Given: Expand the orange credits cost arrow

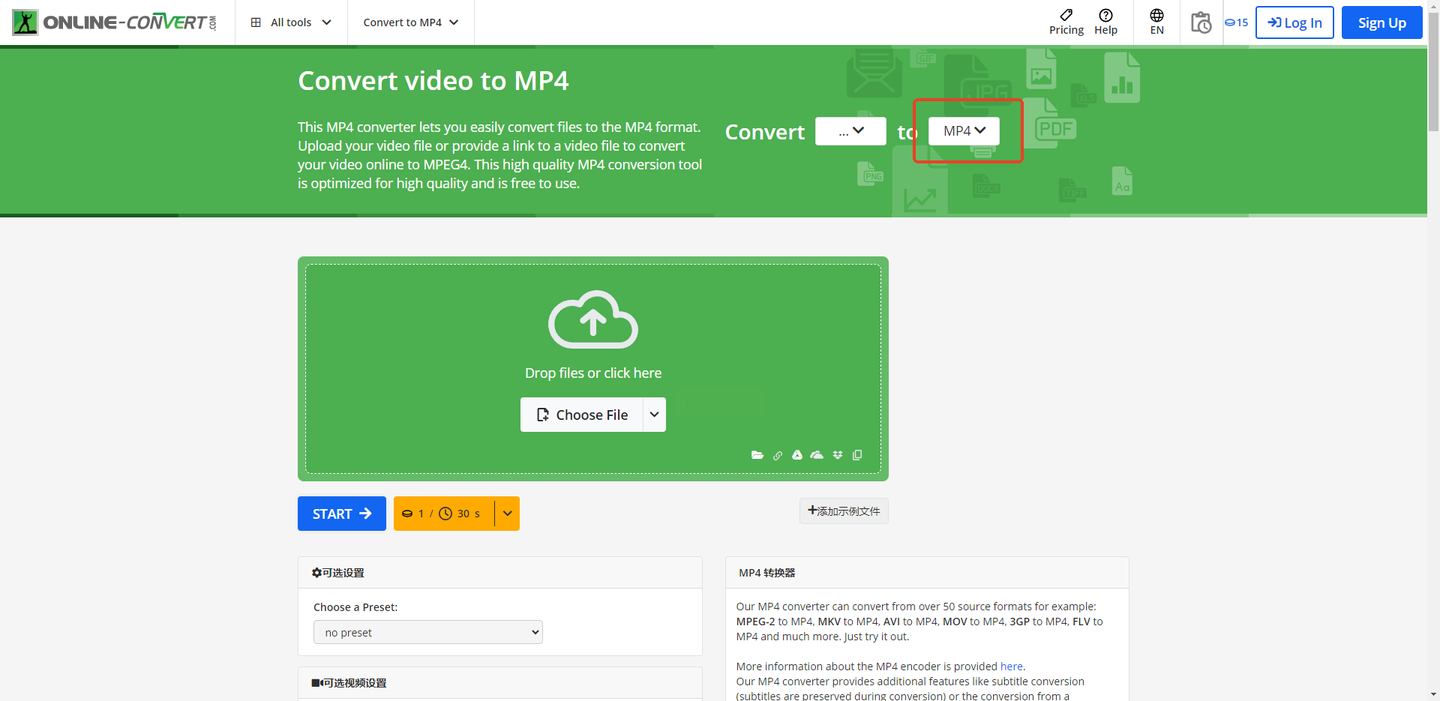Looking at the screenshot, I should (x=507, y=514).
